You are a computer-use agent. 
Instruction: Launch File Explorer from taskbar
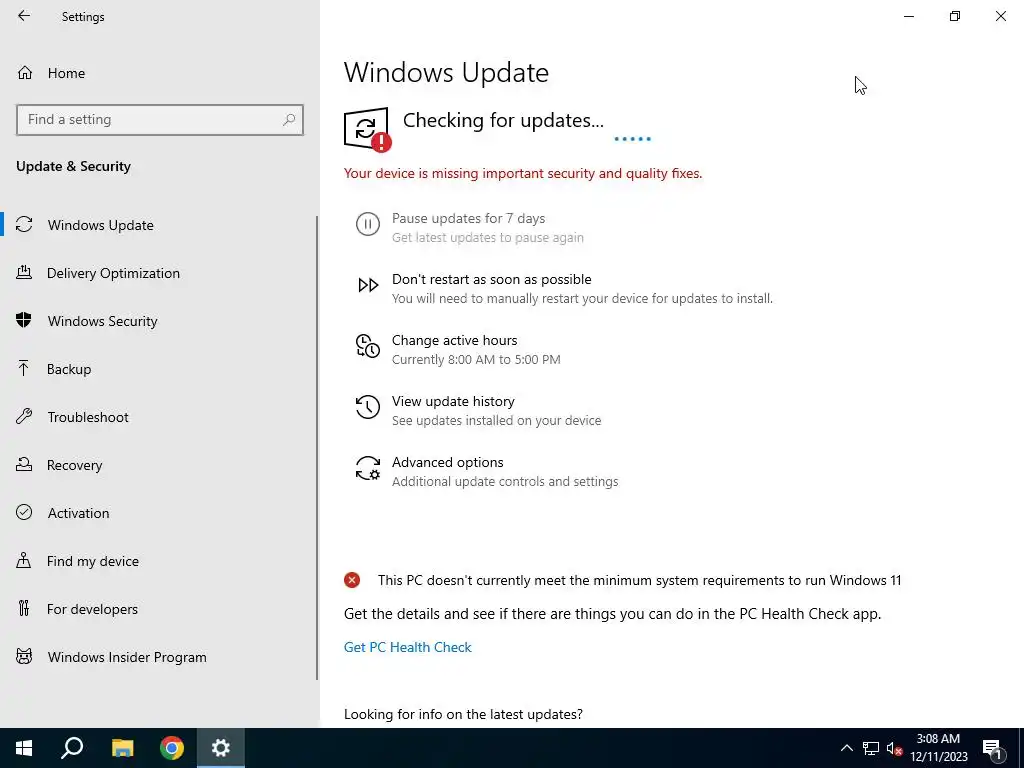click(122, 748)
